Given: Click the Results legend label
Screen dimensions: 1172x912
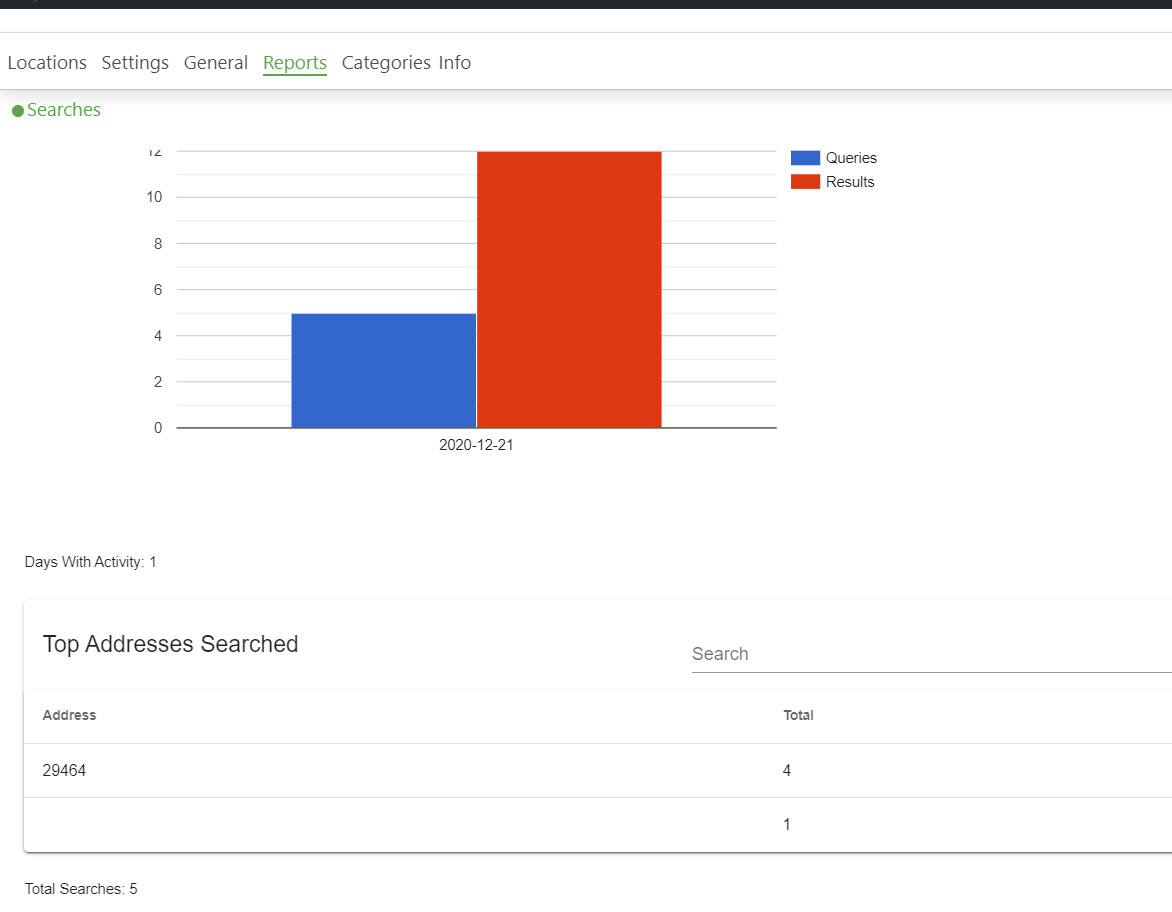Looking at the screenshot, I should (x=850, y=182).
